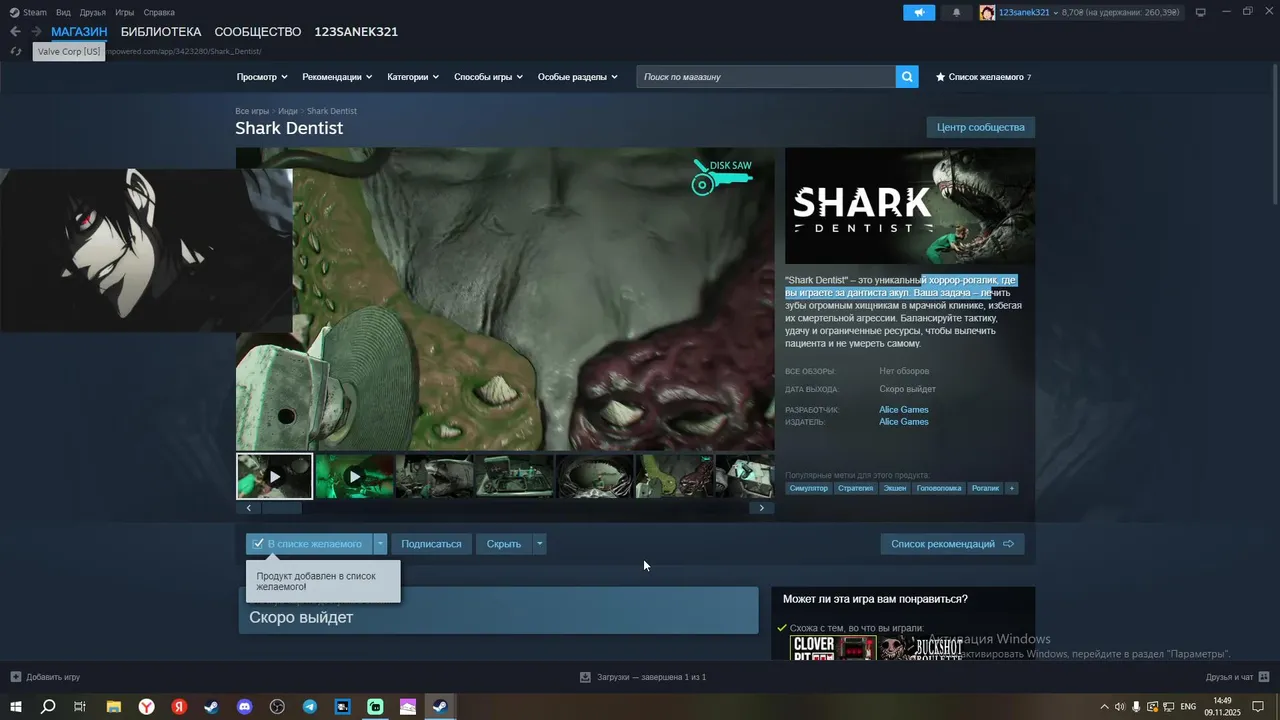This screenshot has width=1280, height=720.
Task: Click the 123sanek321 profile avatar
Action: point(987,12)
